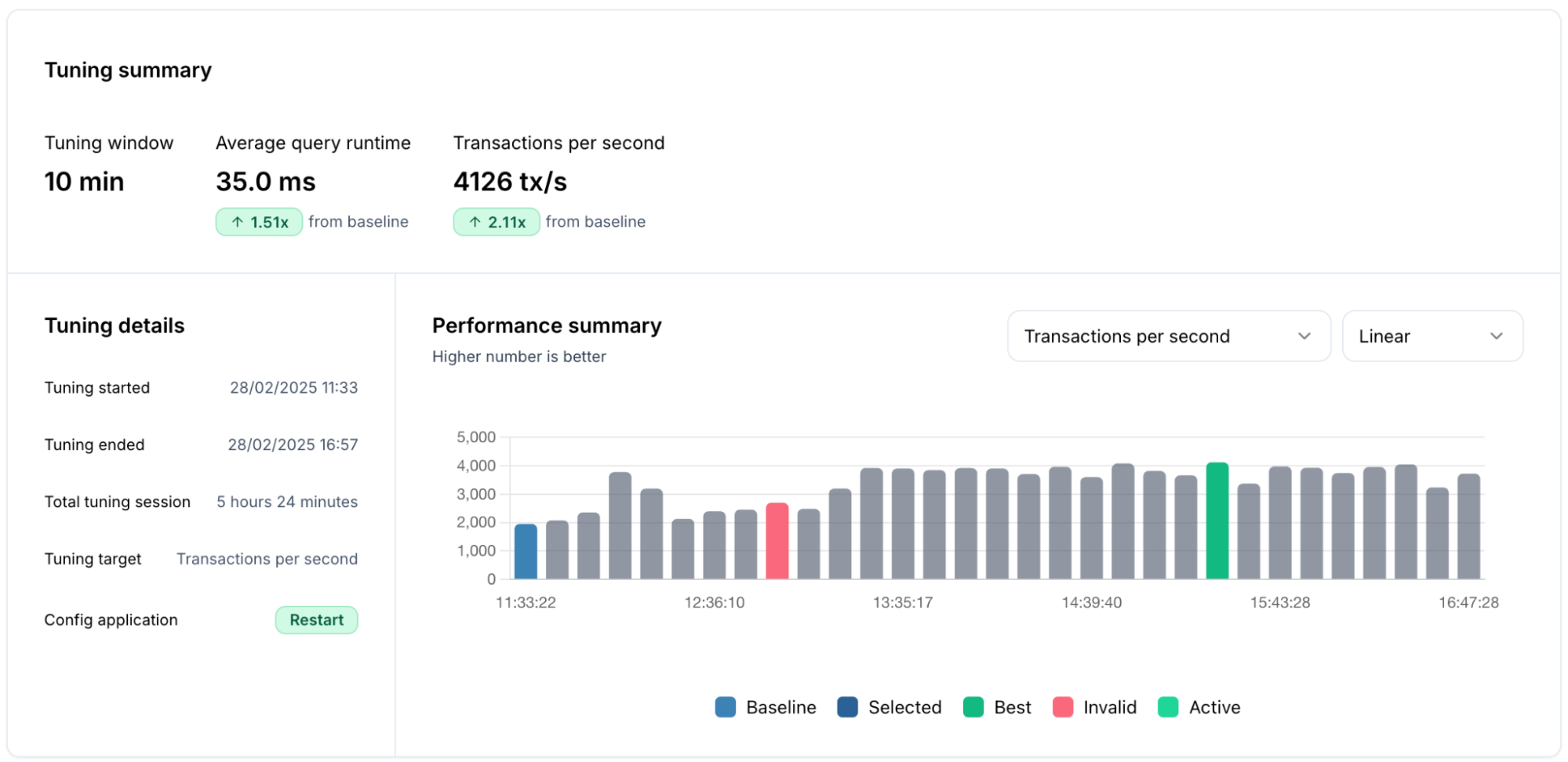Expand the Linear scale dropdown
The image size is (1568, 762).
pyautogui.click(x=1432, y=336)
